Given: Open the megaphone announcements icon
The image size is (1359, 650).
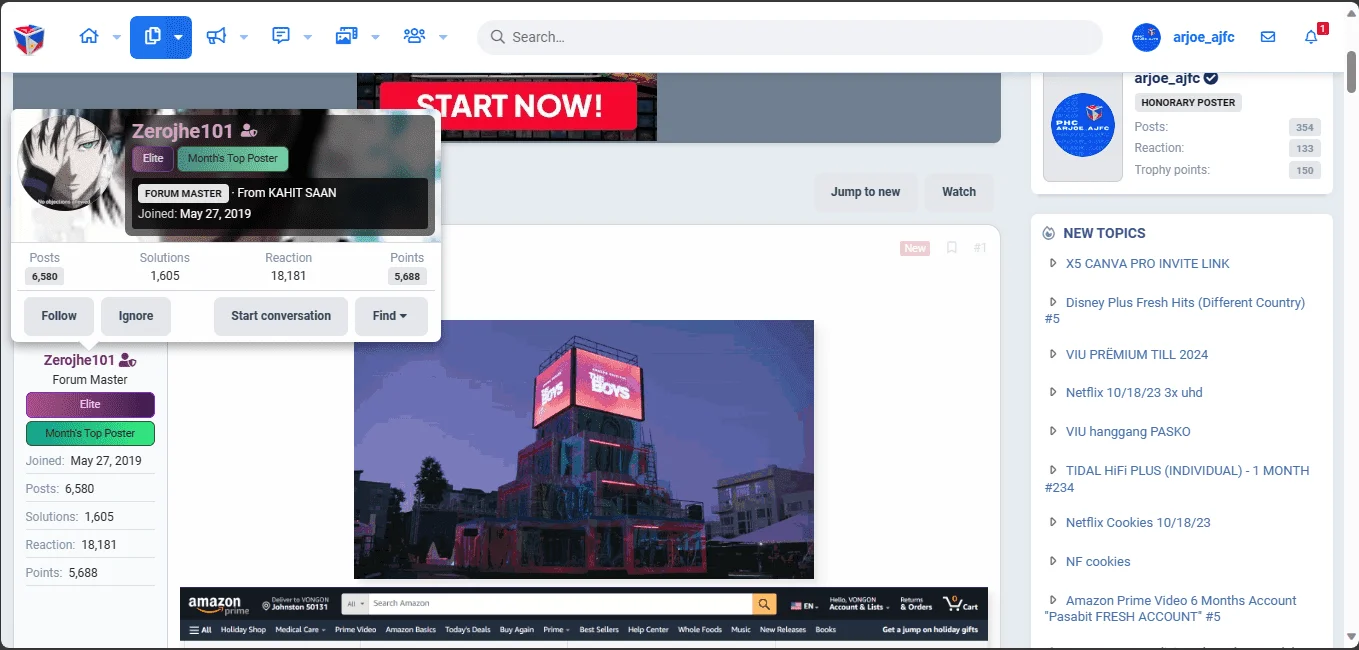Looking at the screenshot, I should click(x=216, y=37).
